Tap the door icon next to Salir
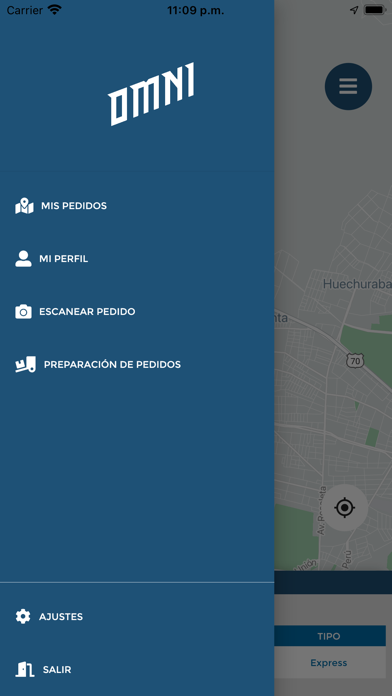Viewport: 392px width, 696px height. point(25,669)
